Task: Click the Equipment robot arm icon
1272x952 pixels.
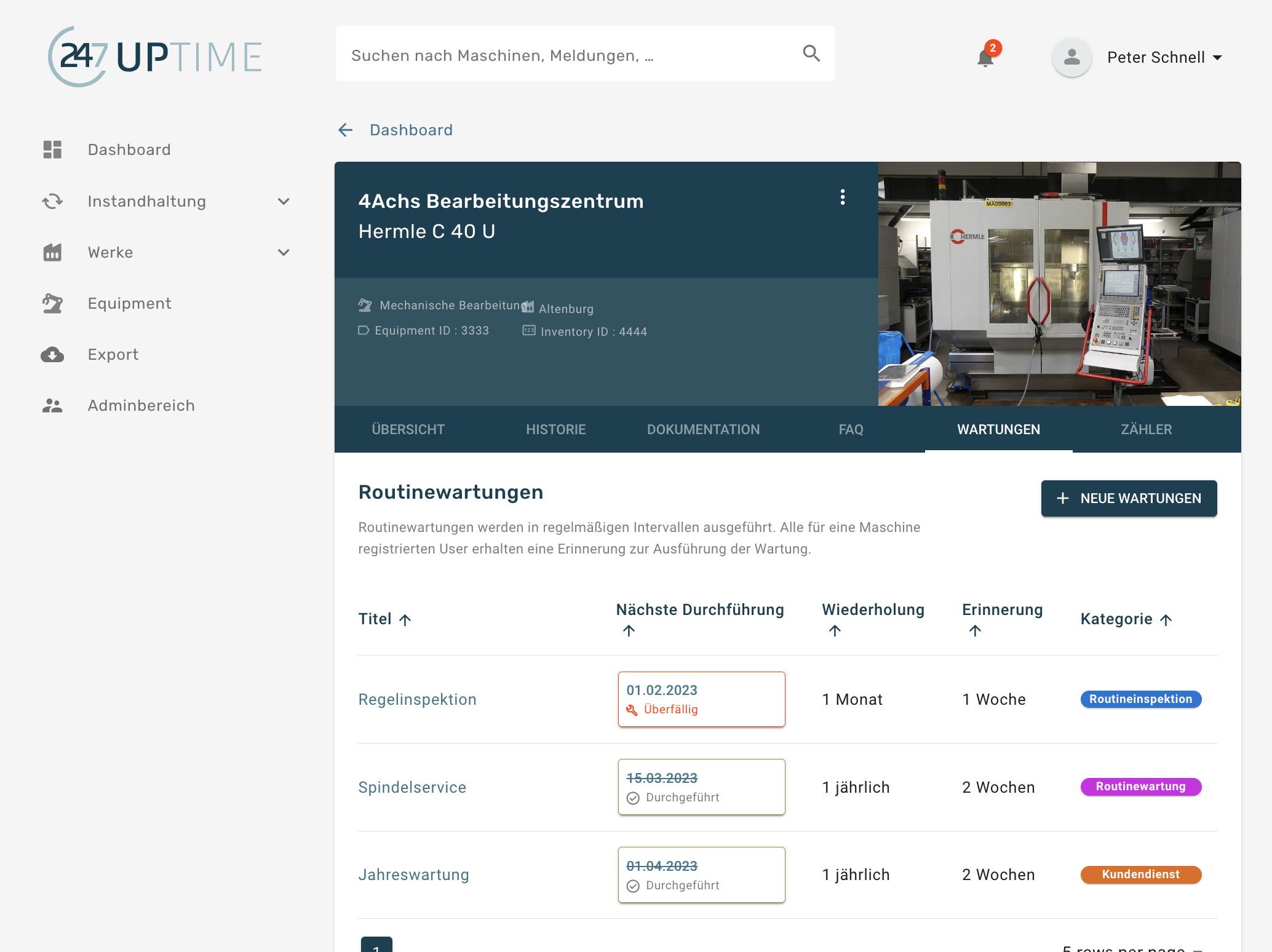Action: [53, 303]
